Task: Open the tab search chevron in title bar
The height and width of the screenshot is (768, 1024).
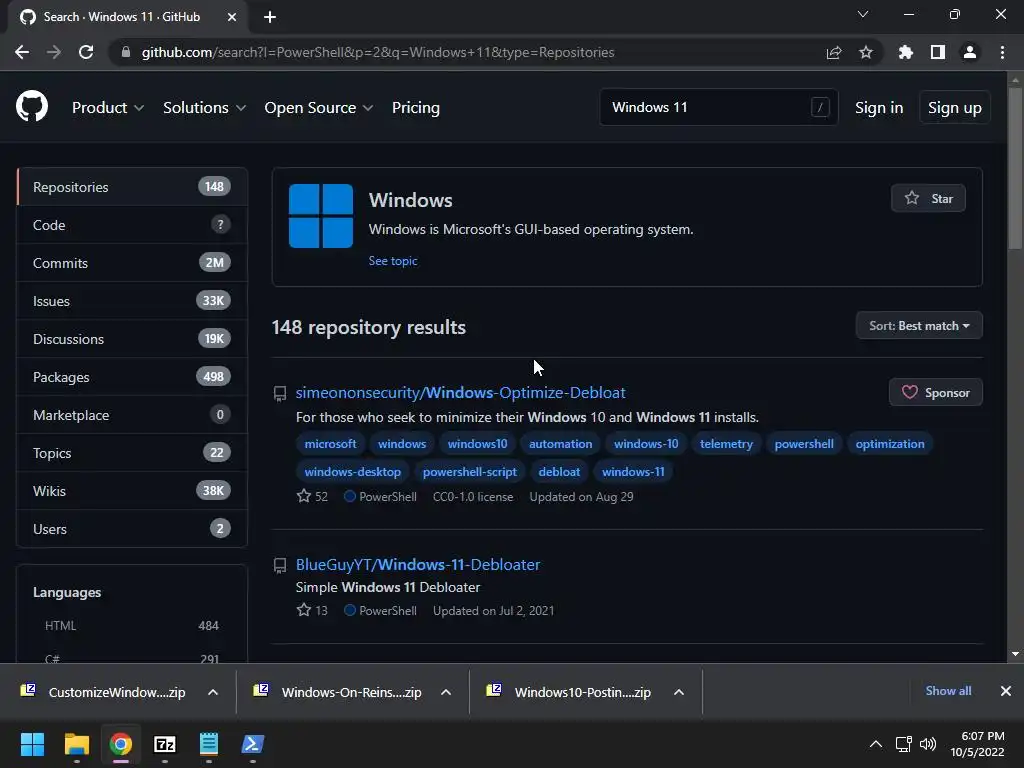Action: point(863,14)
